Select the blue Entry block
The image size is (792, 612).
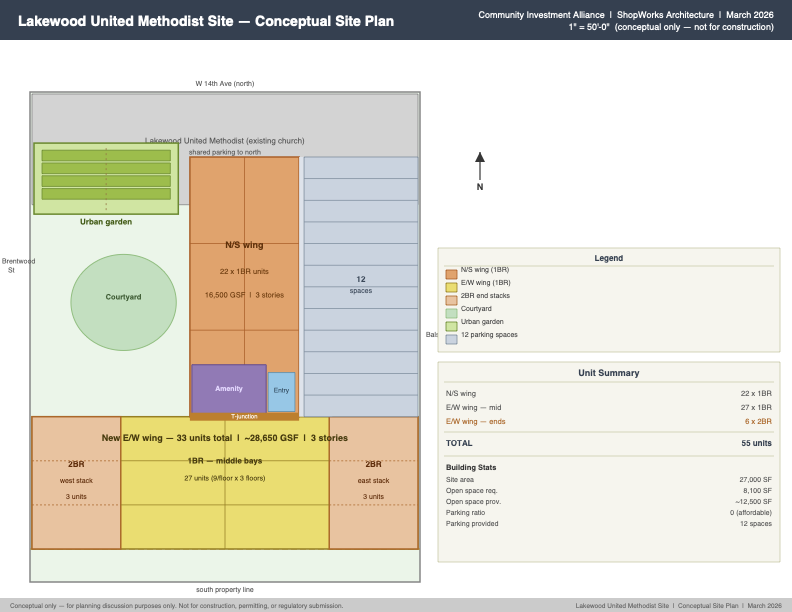(281, 392)
